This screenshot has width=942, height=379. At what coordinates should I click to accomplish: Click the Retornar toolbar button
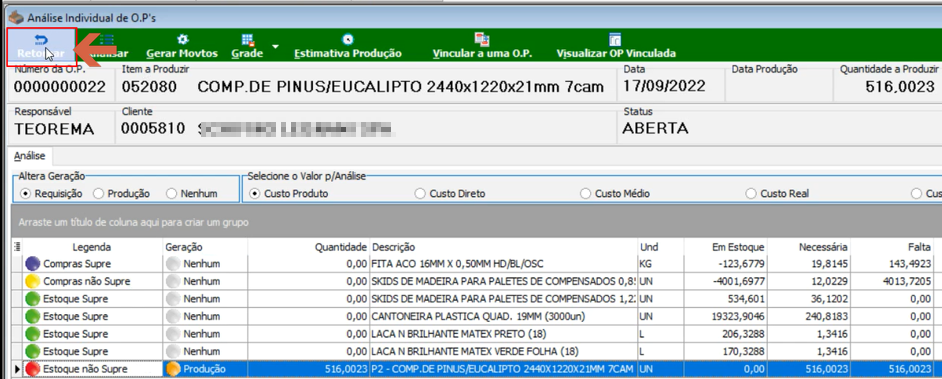(41, 47)
